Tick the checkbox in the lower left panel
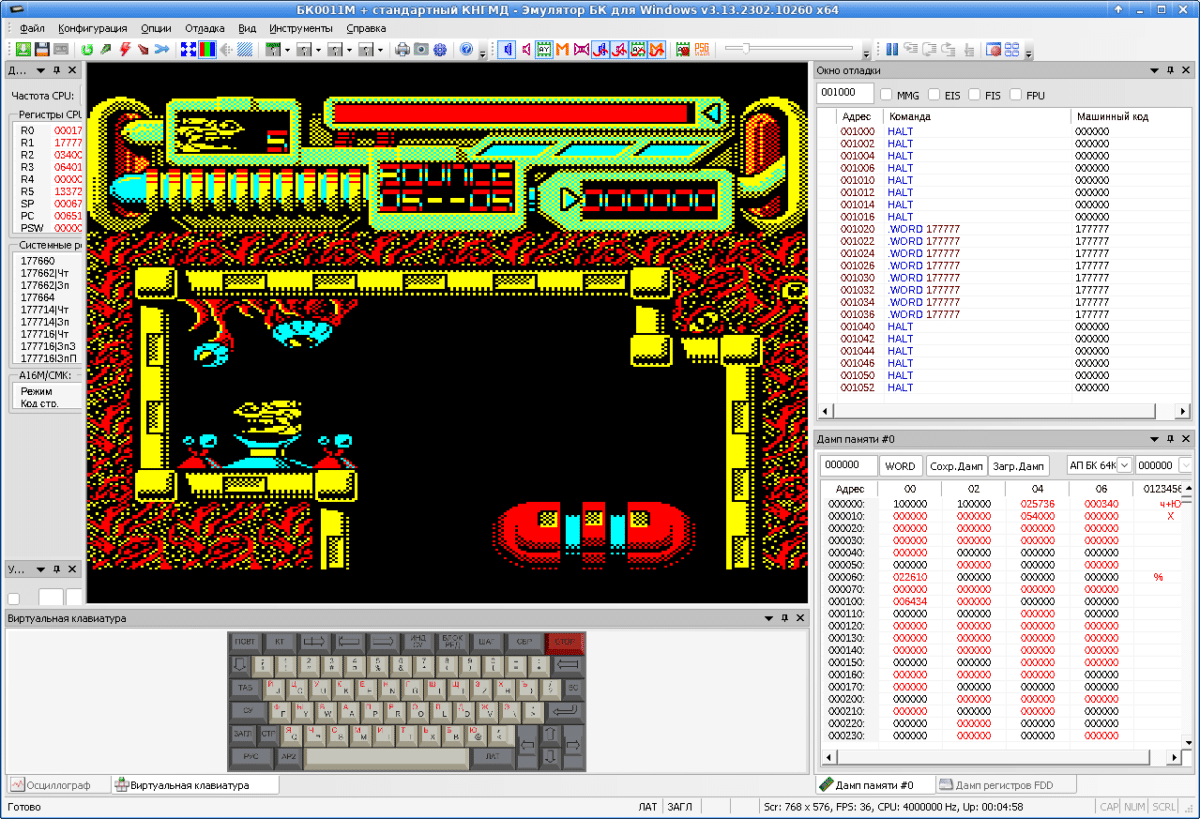Viewport: 1200px width, 819px height. click(14, 598)
